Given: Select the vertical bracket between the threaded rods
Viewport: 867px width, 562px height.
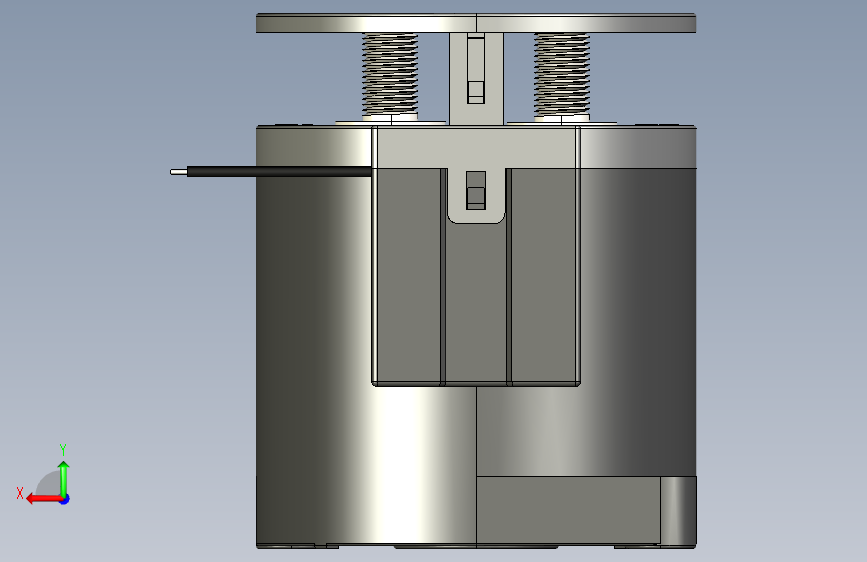Looking at the screenshot, I should click(x=476, y=79).
